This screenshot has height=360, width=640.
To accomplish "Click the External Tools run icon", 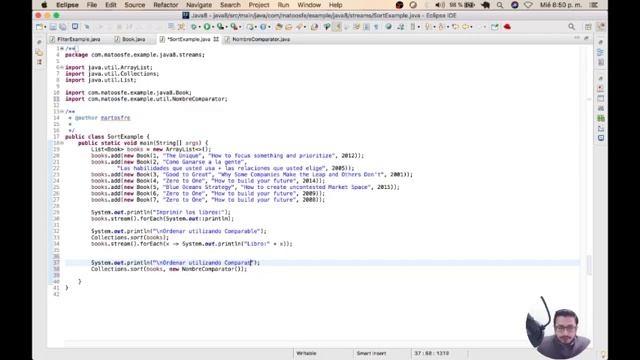I will point(234,27).
